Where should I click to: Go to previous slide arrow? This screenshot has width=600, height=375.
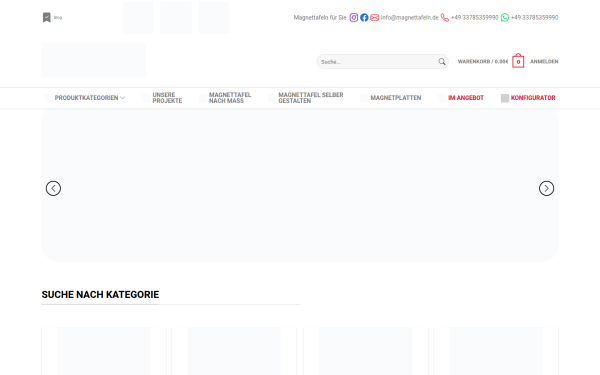(x=53, y=188)
